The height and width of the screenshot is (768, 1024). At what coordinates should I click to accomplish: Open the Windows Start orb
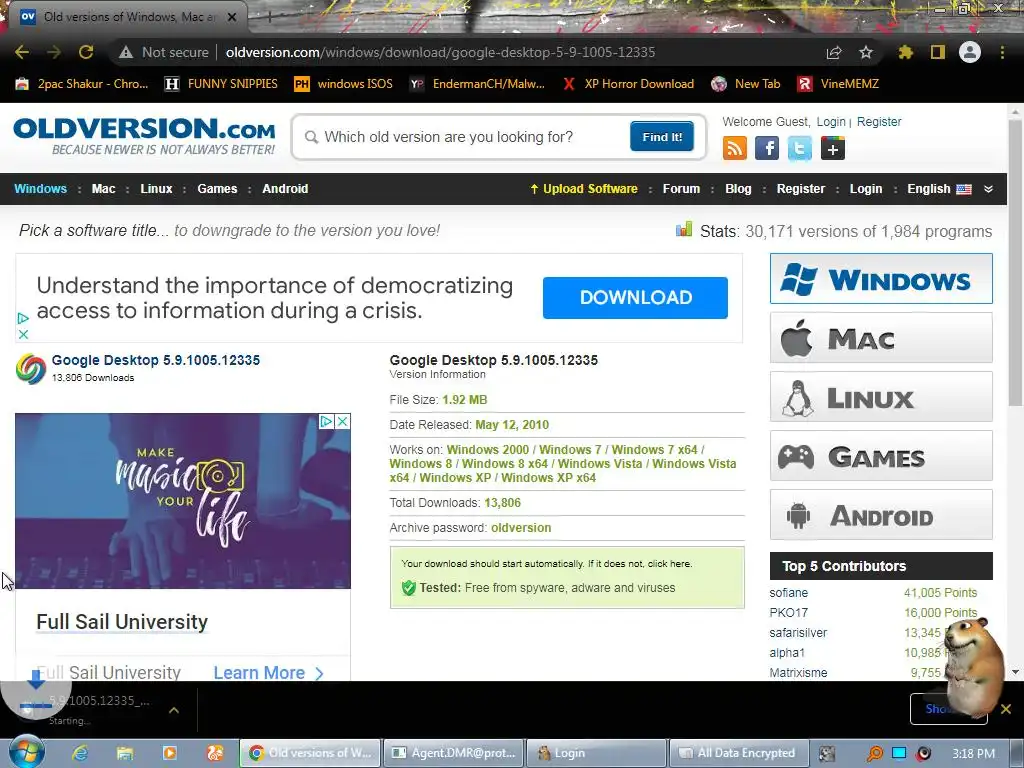pos(27,753)
